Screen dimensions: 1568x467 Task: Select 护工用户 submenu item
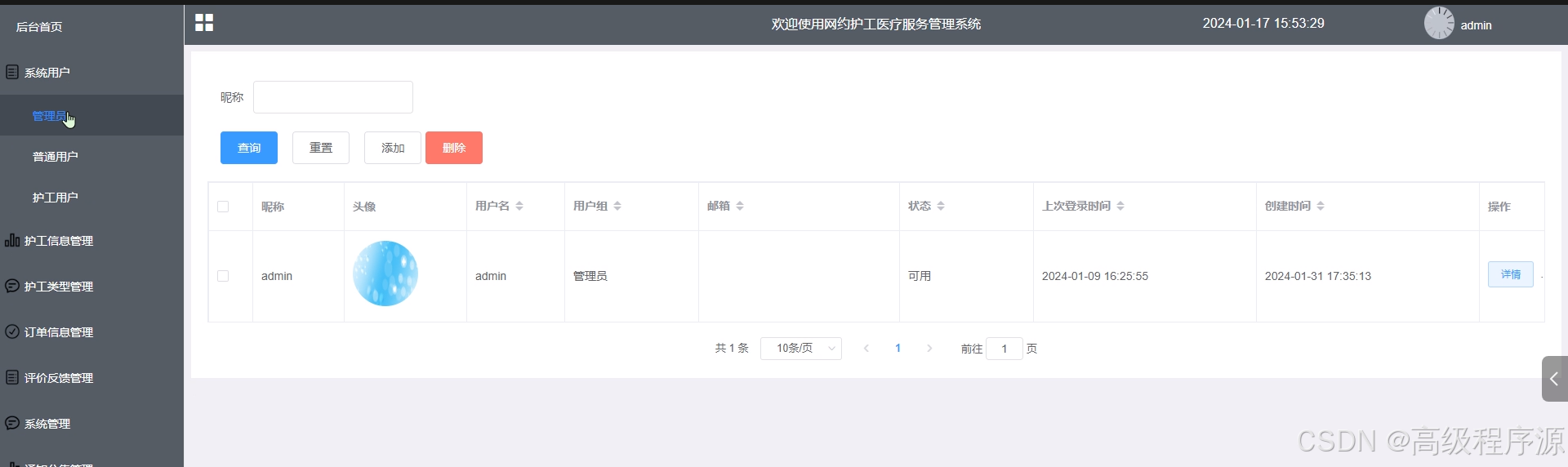[x=91, y=197]
